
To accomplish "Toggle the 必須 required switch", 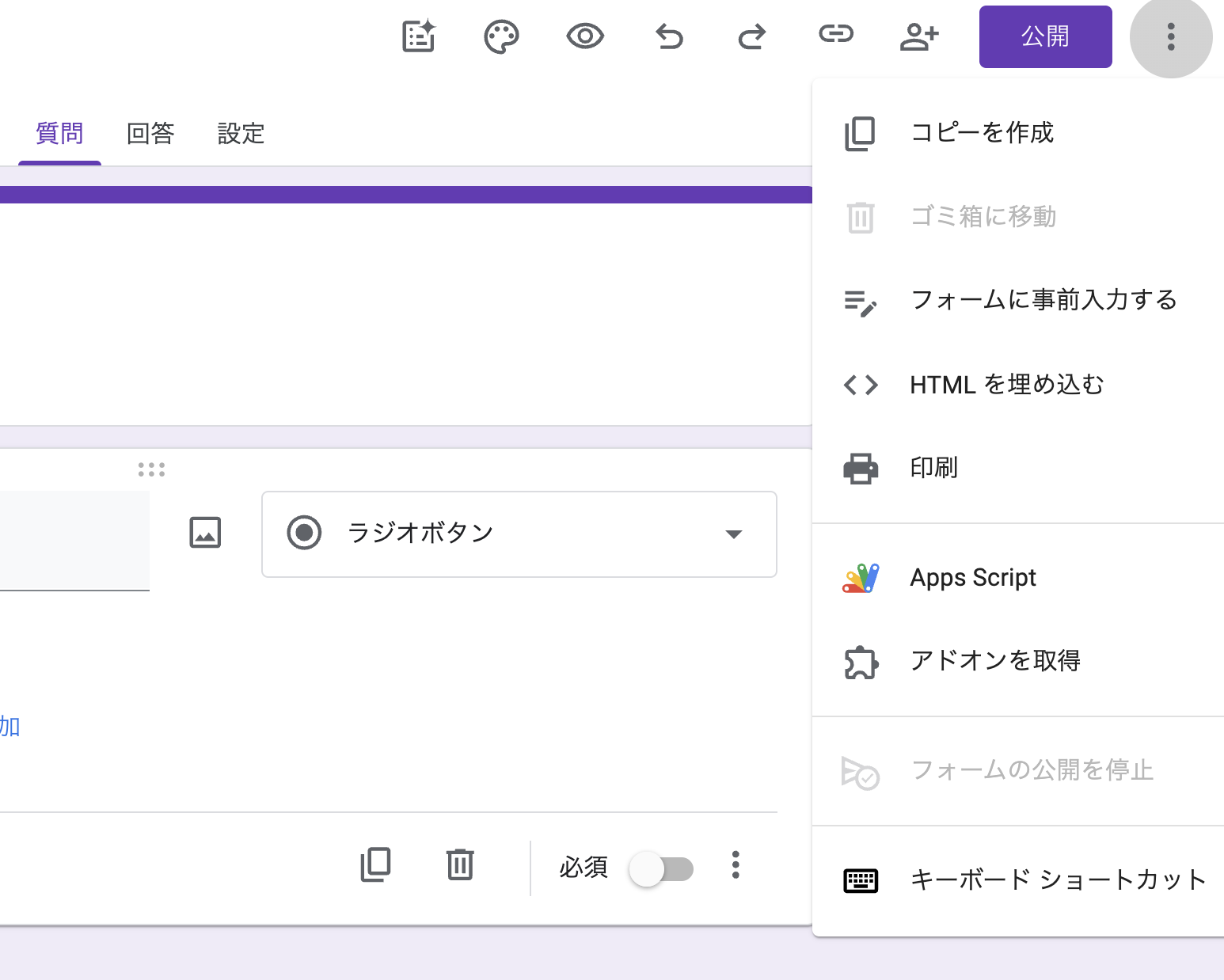I will tap(661, 869).
